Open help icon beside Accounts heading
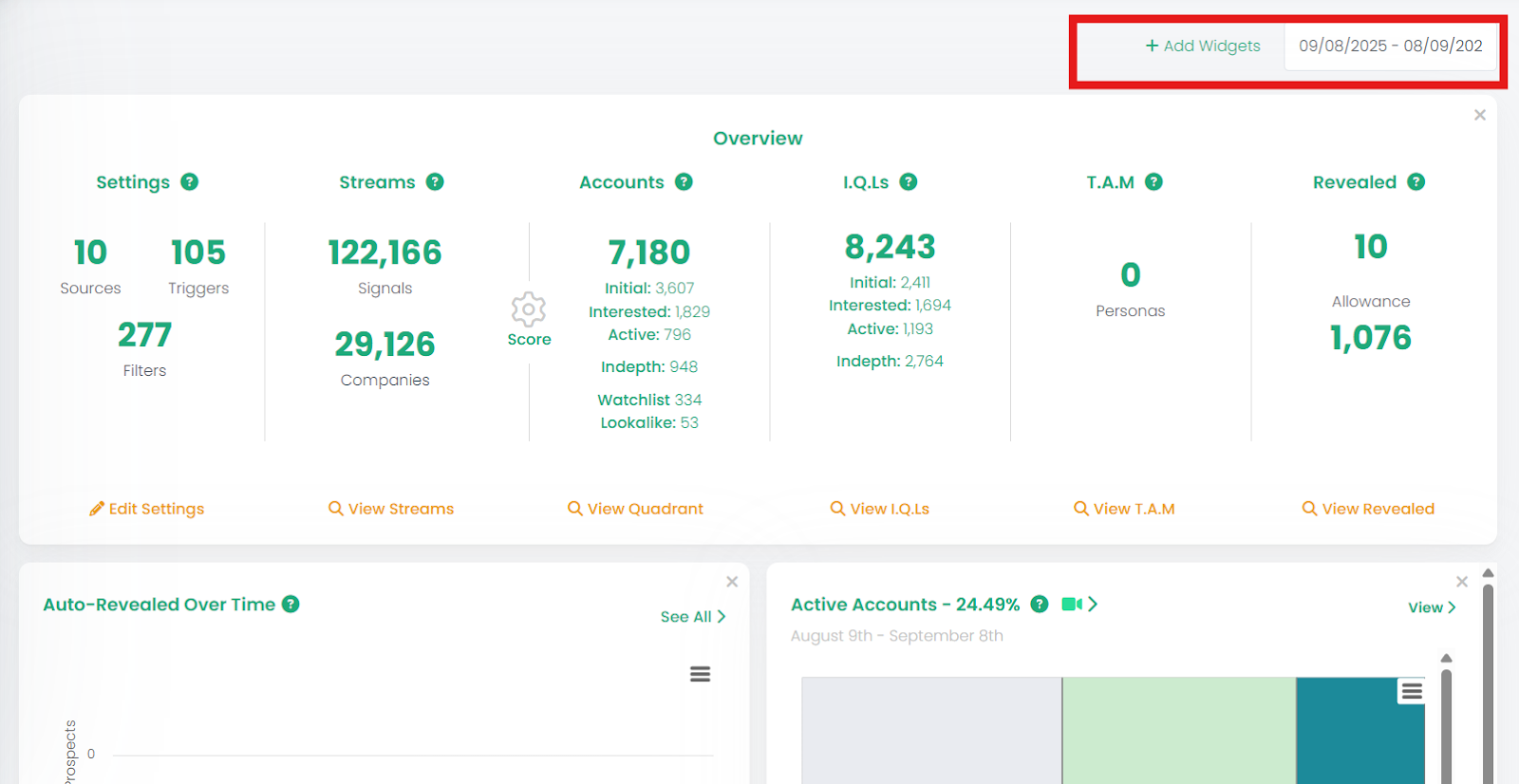 (684, 182)
